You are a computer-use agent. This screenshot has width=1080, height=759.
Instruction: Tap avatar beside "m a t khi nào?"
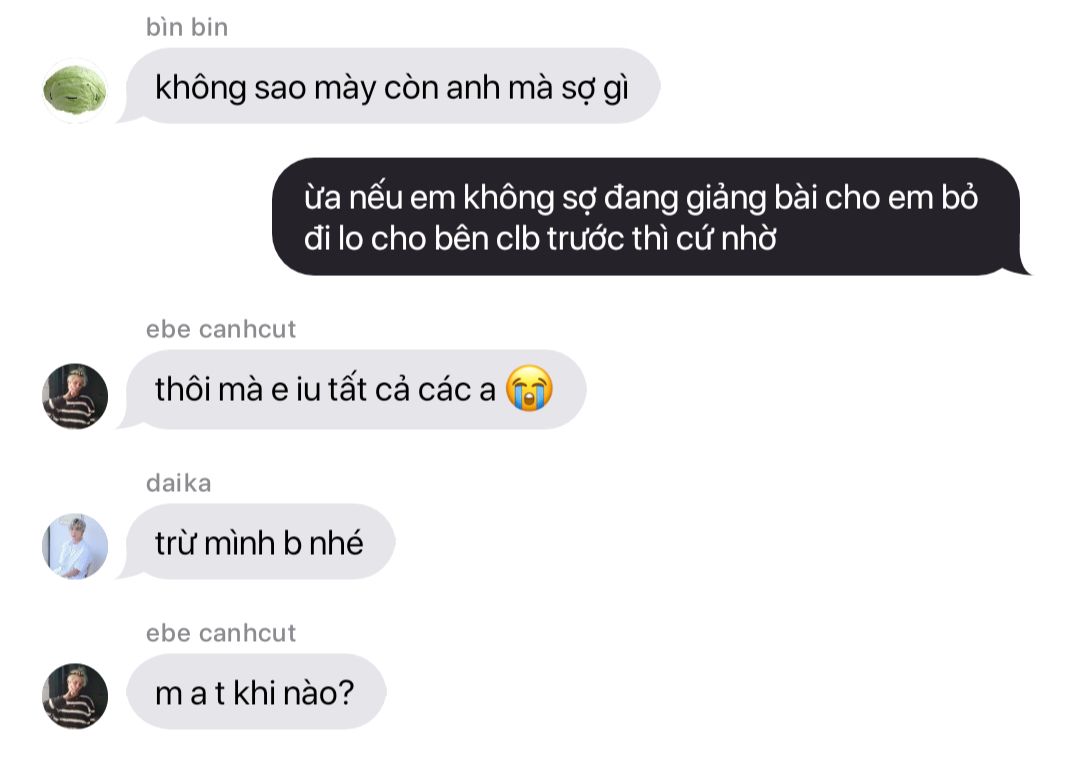coord(74,696)
